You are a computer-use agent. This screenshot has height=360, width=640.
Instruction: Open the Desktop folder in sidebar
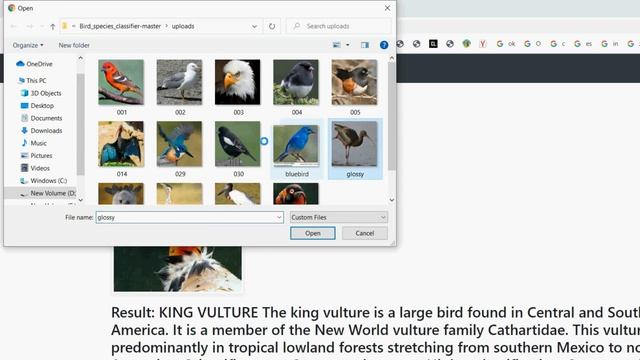(x=37, y=106)
